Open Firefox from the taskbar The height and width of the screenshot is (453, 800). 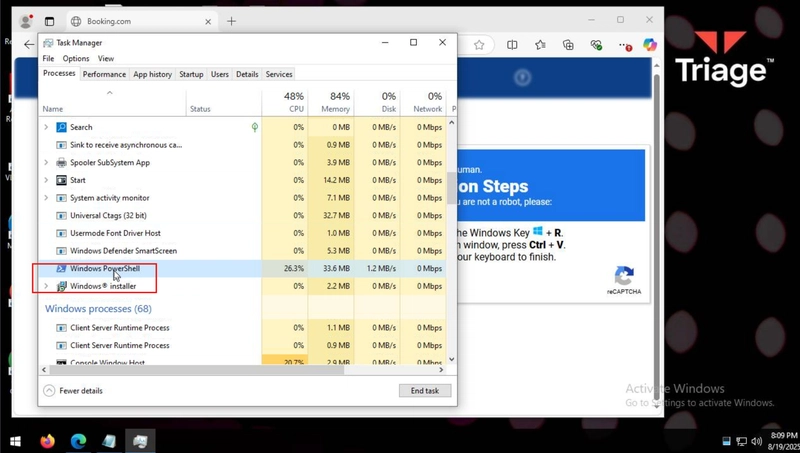point(47,441)
